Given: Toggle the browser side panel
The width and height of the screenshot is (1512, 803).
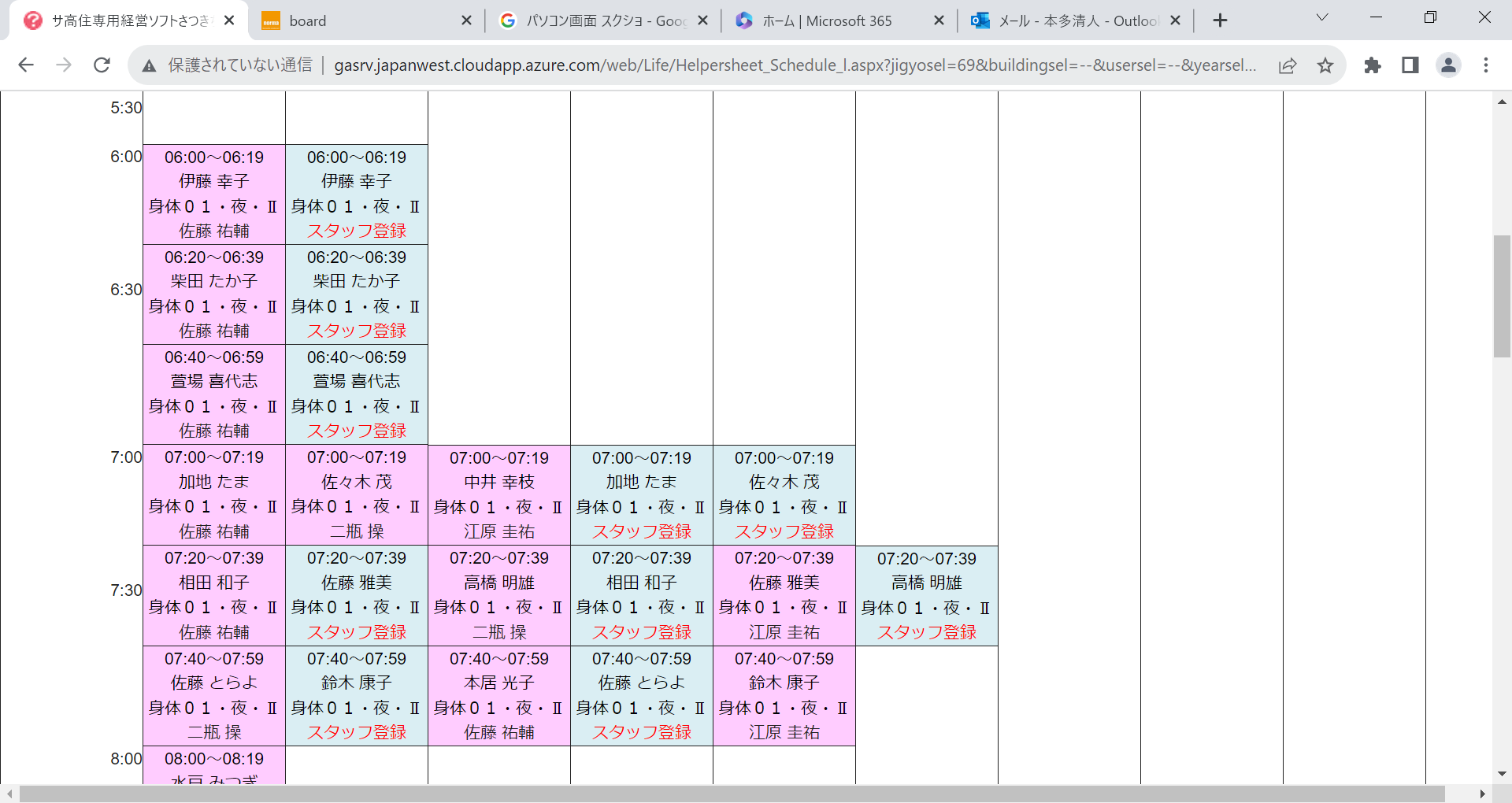Looking at the screenshot, I should [x=1410, y=65].
